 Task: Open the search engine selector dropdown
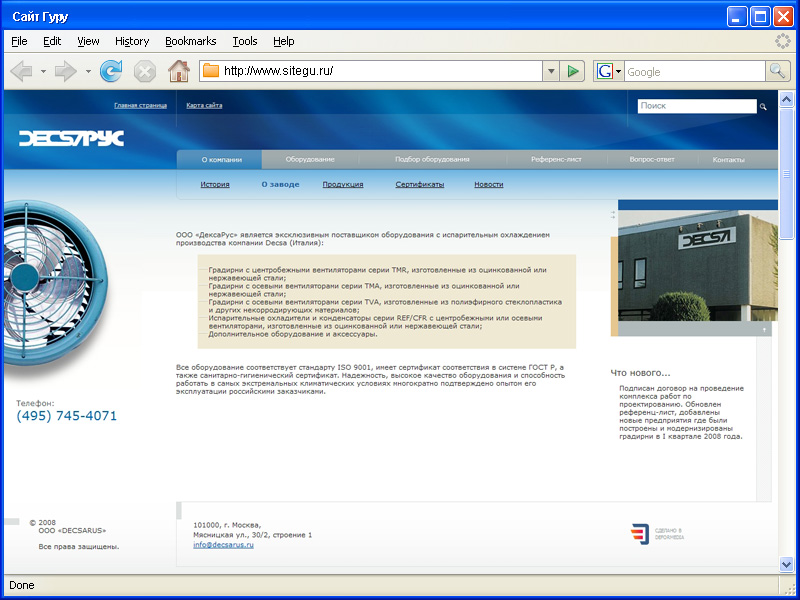click(x=618, y=71)
